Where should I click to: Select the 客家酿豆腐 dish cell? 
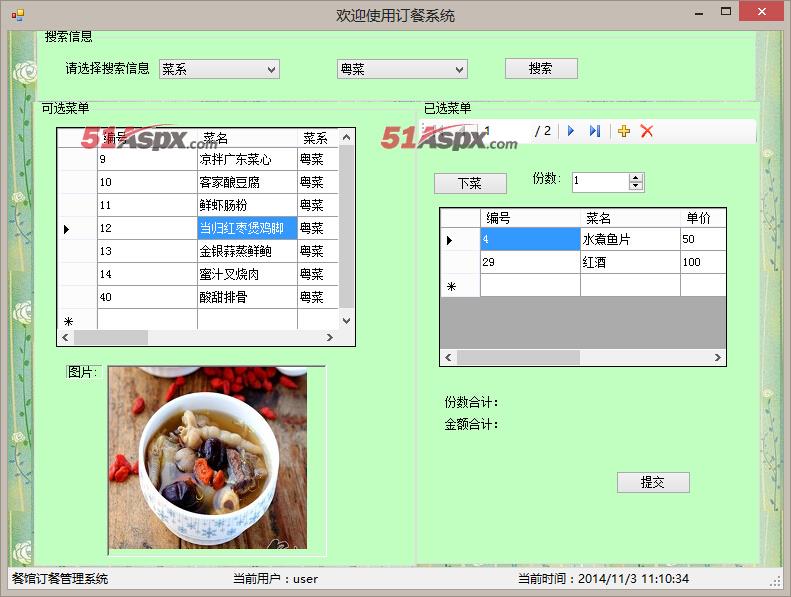247,182
